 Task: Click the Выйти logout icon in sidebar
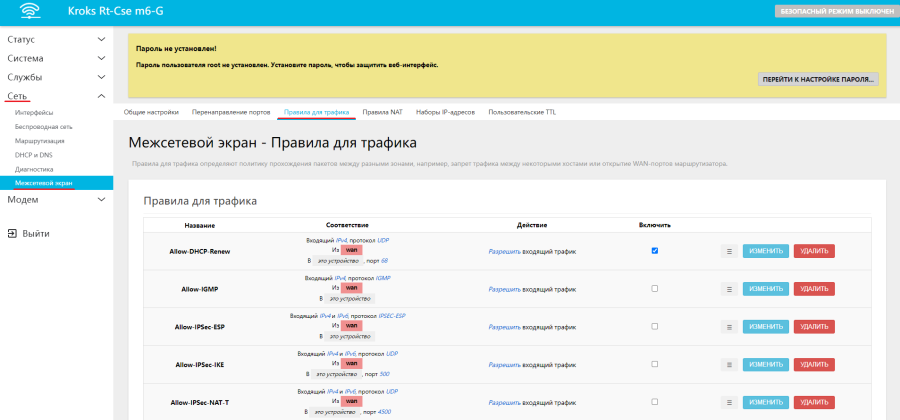[x=12, y=233]
